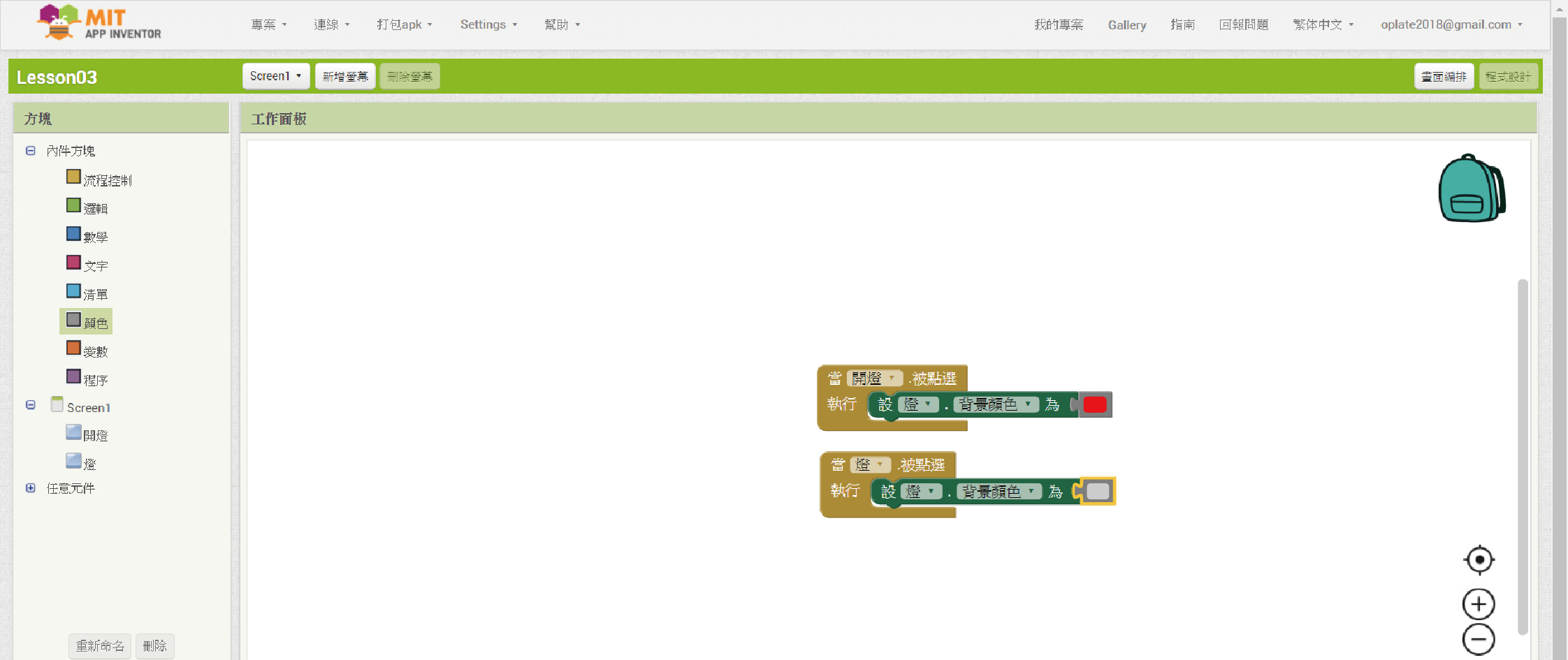Open 燈 component dropdown in second event header
Screen dimensions: 1568x660
click(871, 464)
